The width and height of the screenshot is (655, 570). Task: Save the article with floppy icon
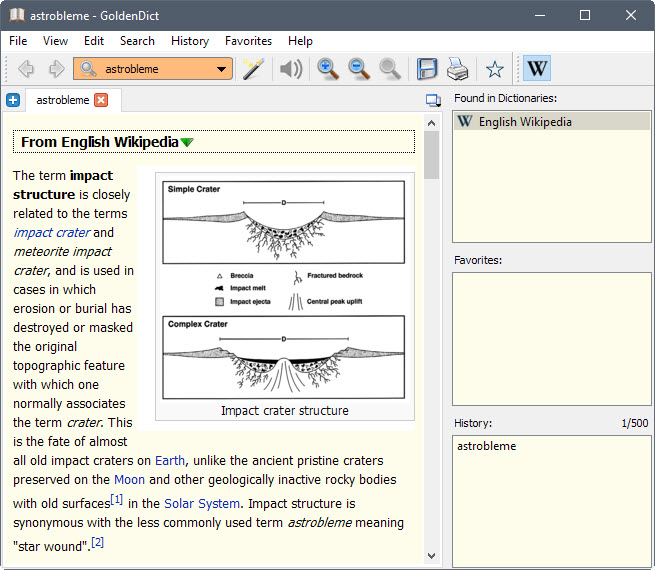427,69
